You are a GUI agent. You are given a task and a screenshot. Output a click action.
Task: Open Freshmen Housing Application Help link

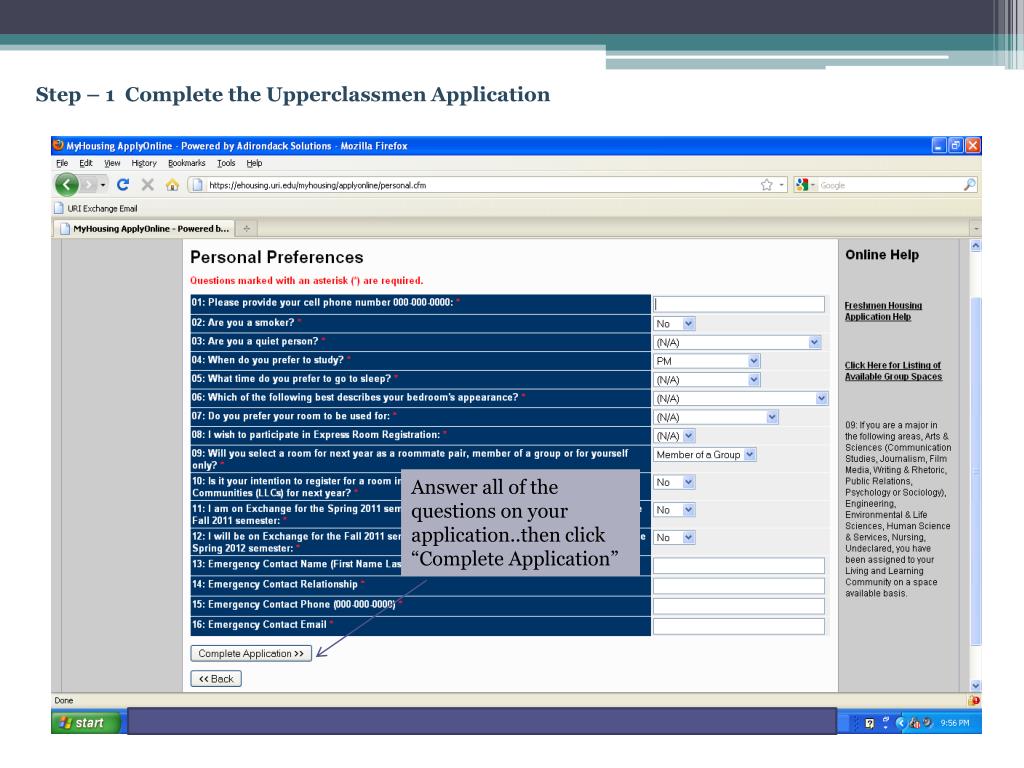click(883, 311)
